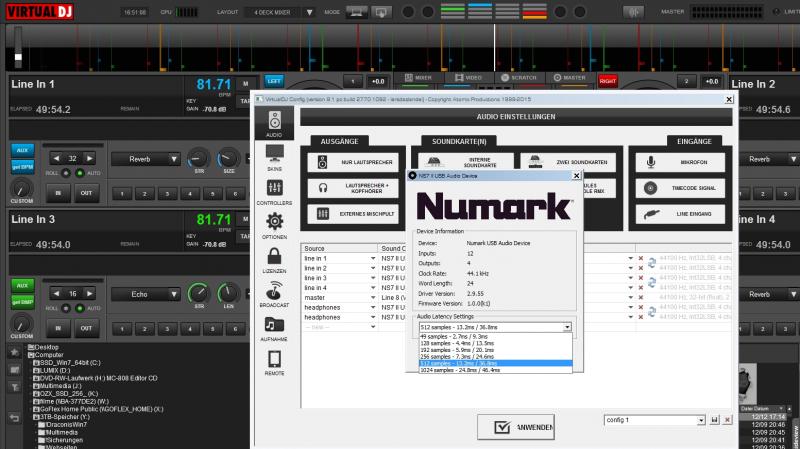Toggle the AUX button on Line In 1
This screenshot has width=800, height=449.
[21, 149]
